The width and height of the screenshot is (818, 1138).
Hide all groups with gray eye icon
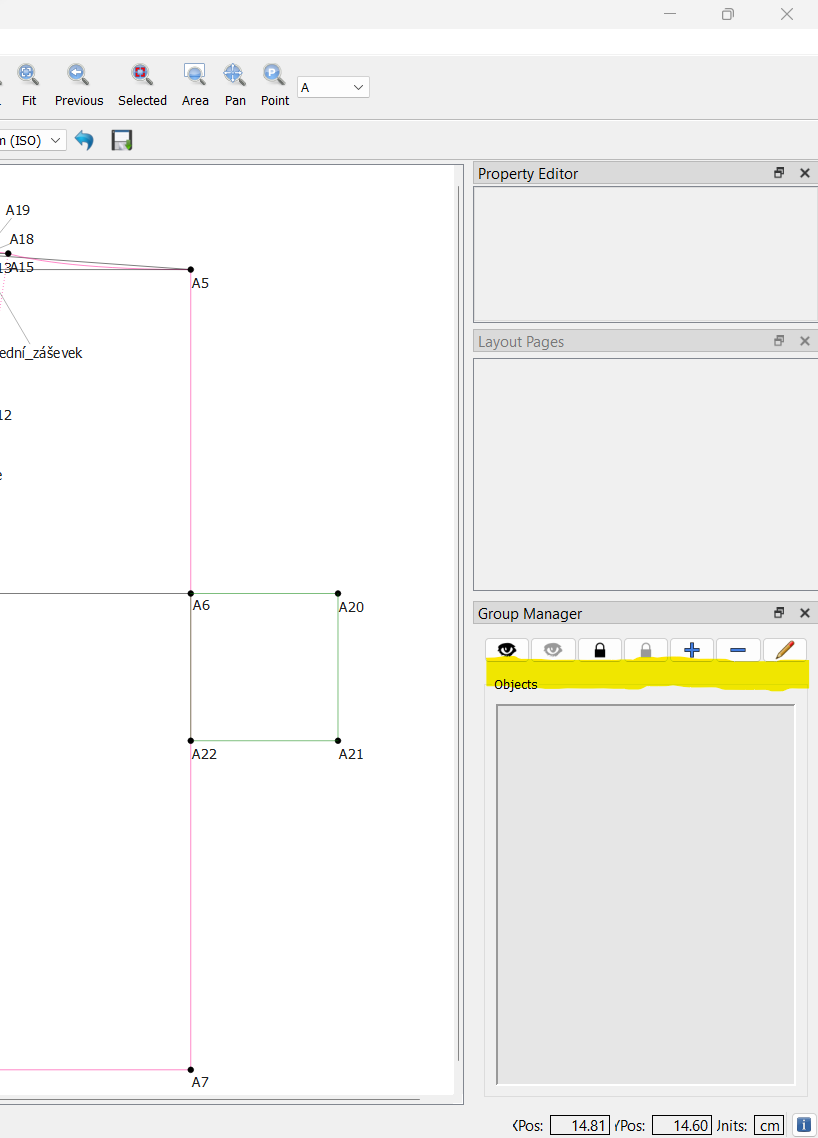[x=553, y=650]
